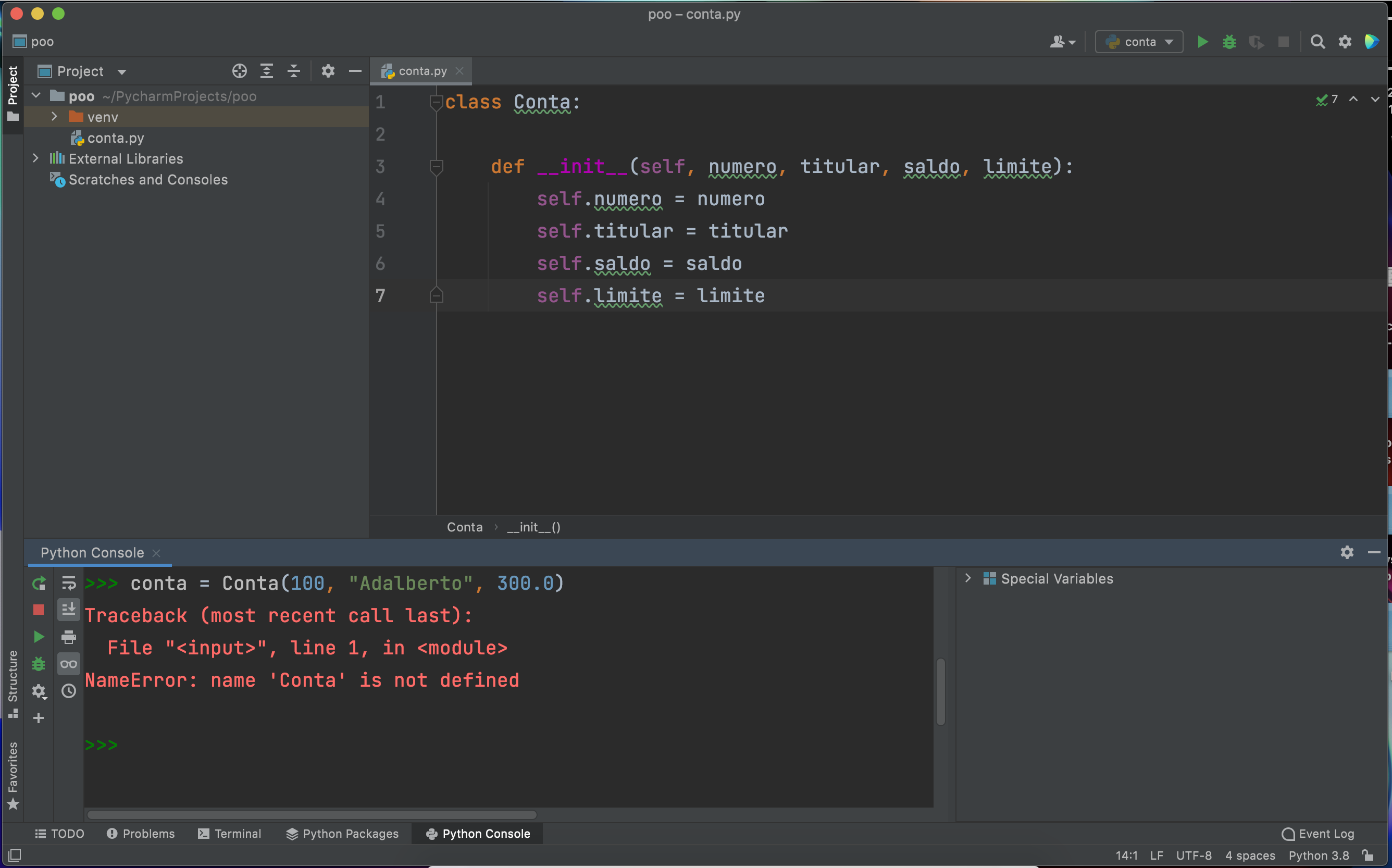Open the Problems tool window

[141, 834]
